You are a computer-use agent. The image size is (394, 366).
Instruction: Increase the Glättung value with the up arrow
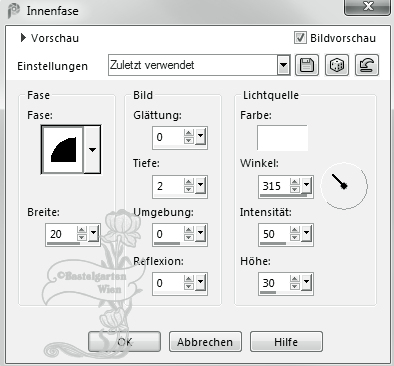189,133
